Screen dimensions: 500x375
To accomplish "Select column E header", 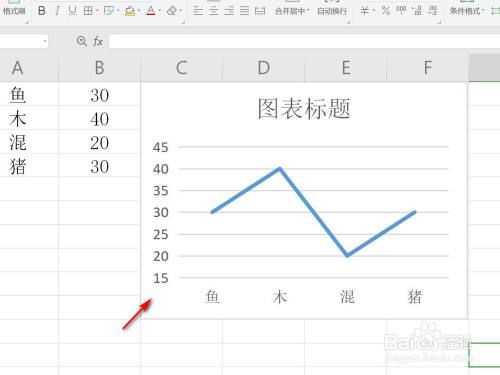I will (346, 68).
